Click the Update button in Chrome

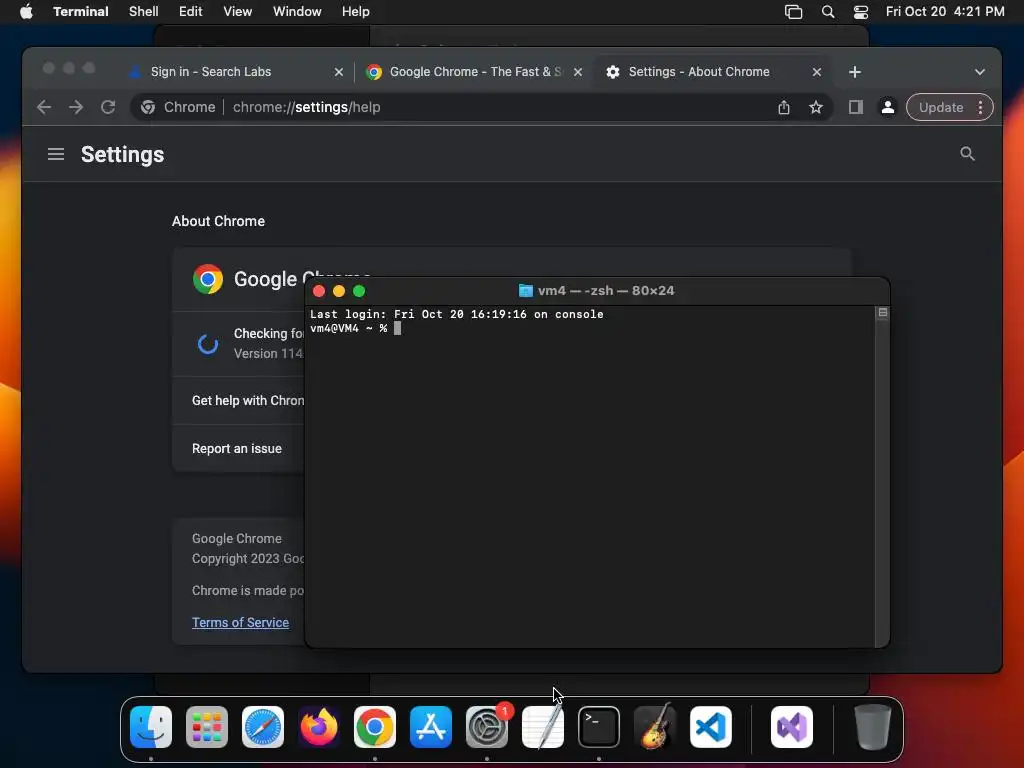(x=941, y=107)
